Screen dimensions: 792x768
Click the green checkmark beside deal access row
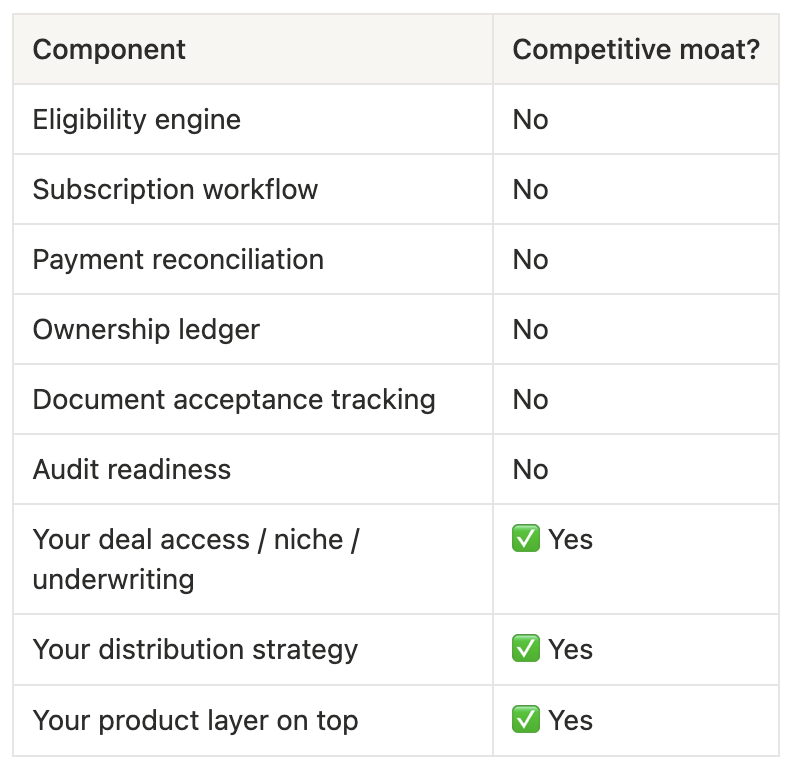click(x=526, y=540)
